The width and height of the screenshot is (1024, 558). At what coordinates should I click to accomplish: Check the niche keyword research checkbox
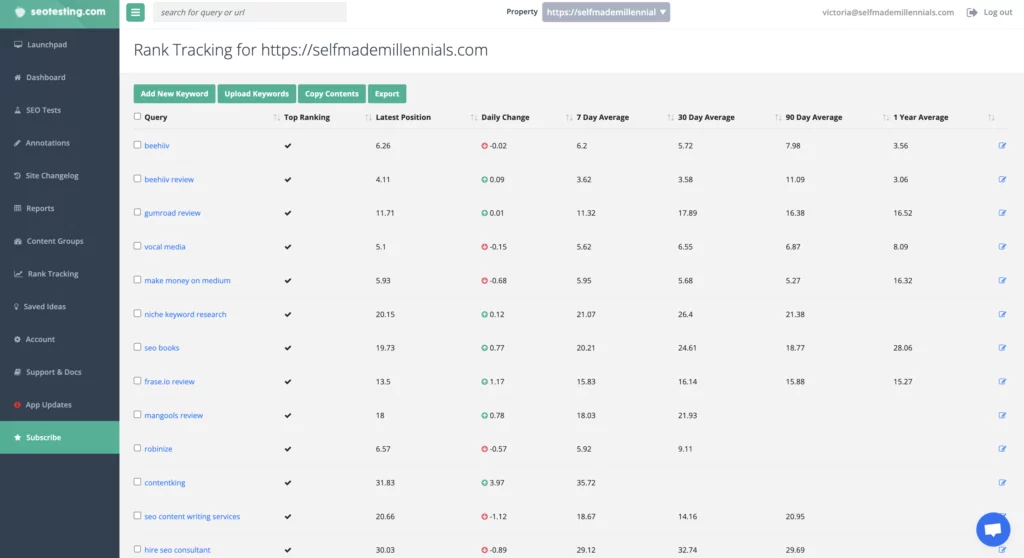tap(137, 314)
